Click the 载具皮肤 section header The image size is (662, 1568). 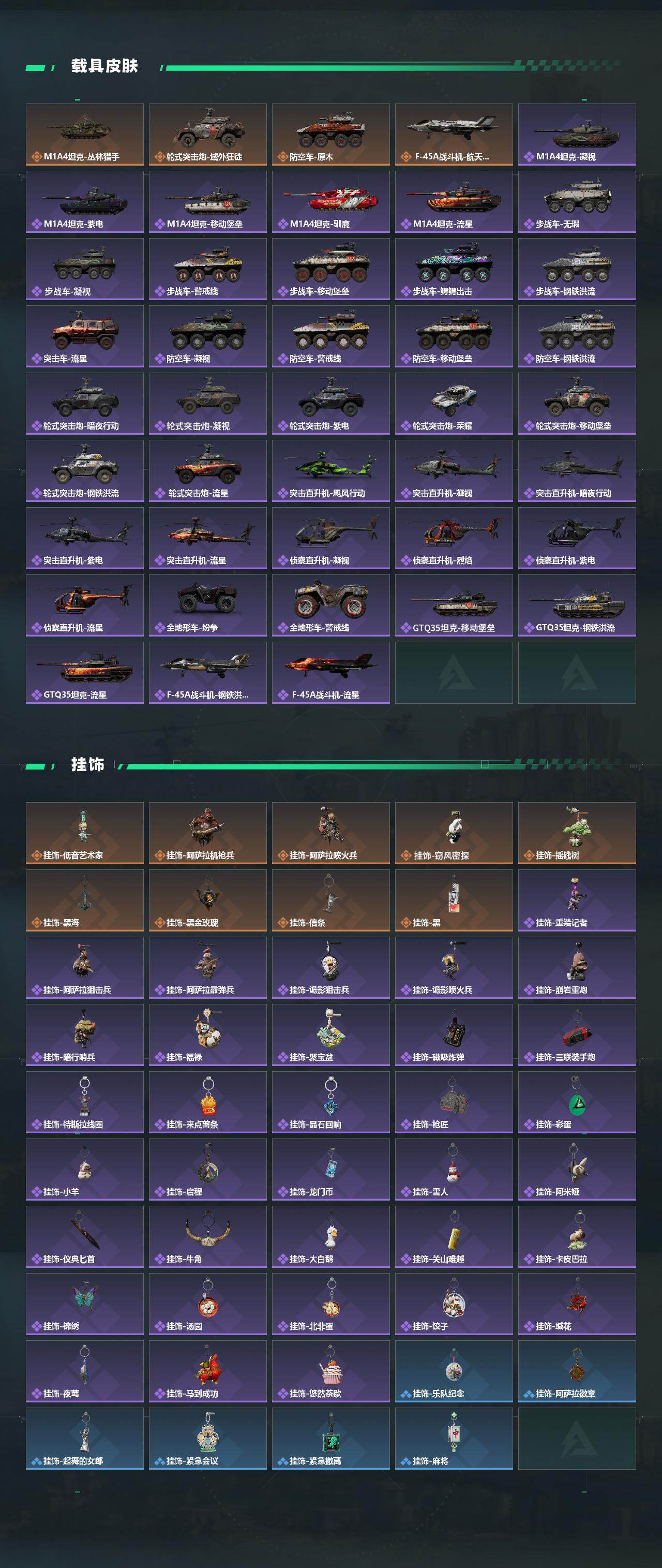click(104, 66)
